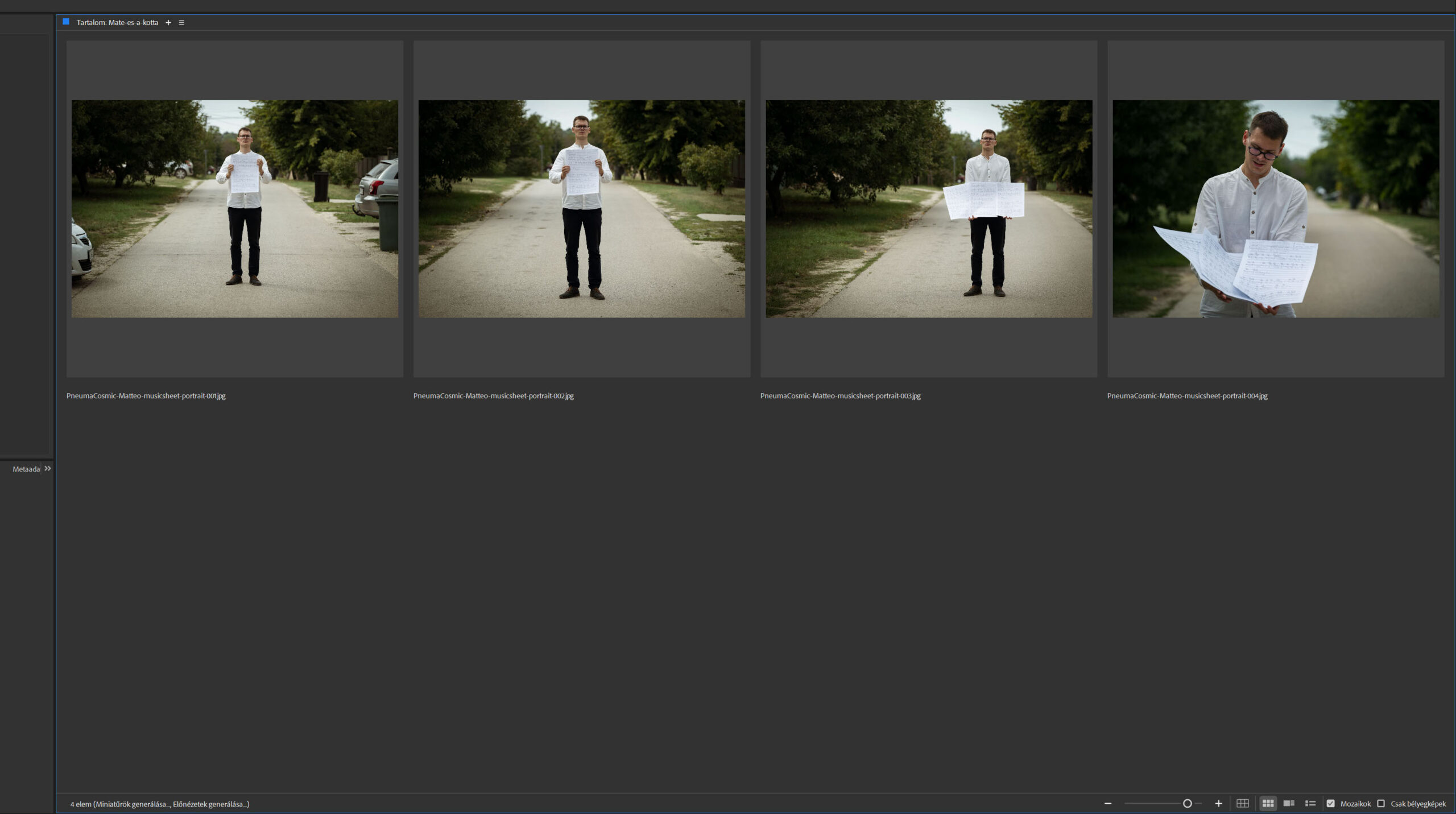Viewport: 1456px width, 814px height.
Task: Switch to list view icon
Action: [x=1310, y=803]
